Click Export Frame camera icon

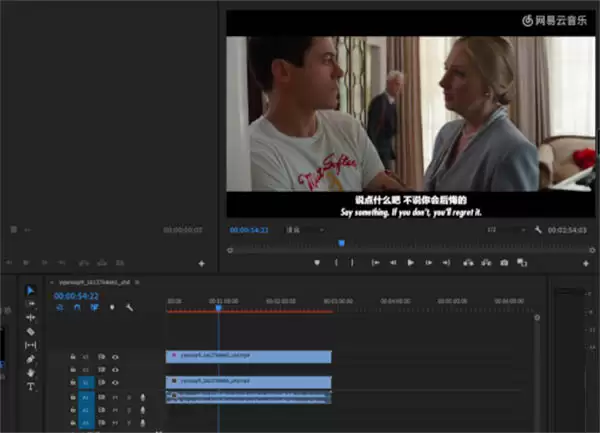pos(504,262)
